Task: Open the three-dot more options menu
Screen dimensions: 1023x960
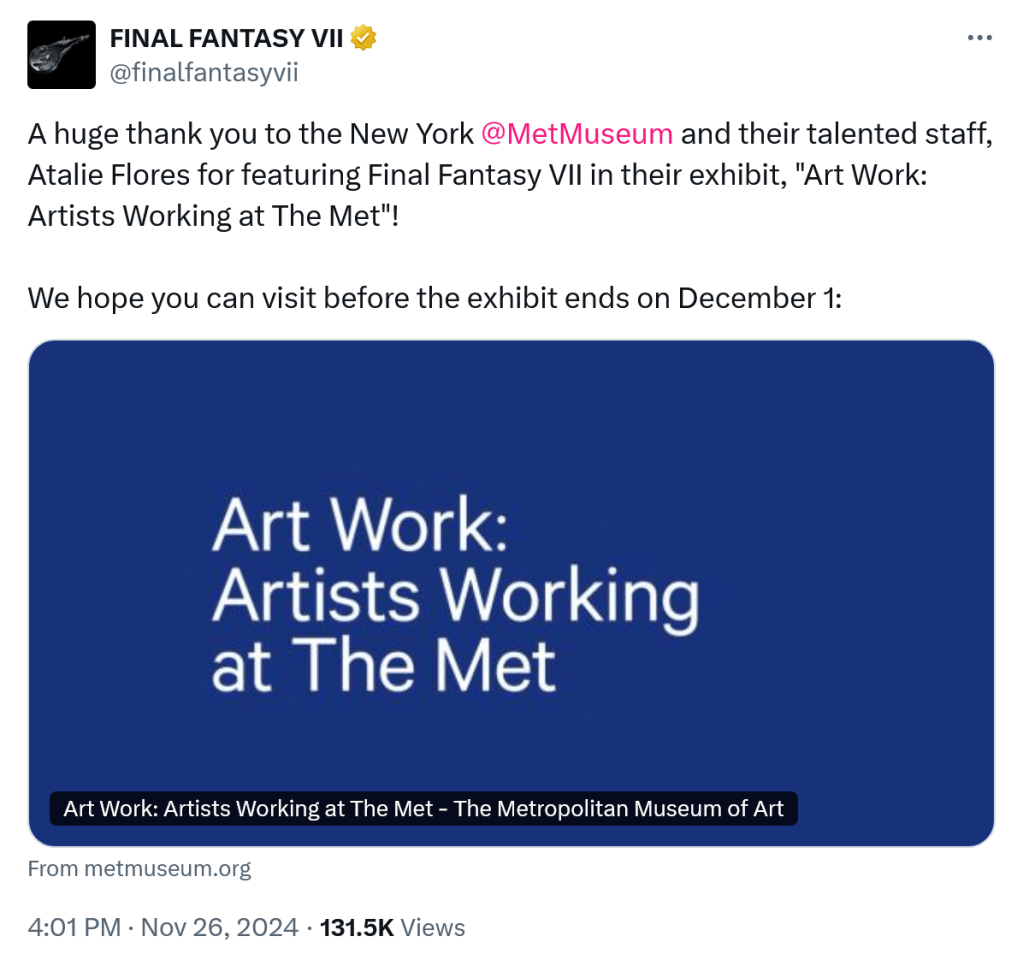Action: 979,38
